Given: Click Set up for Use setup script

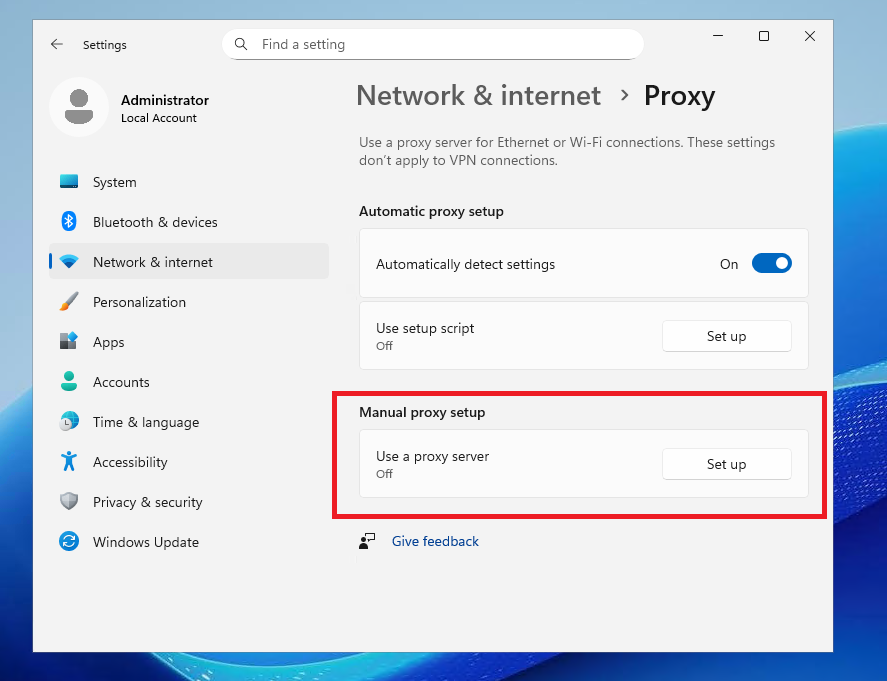Looking at the screenshot, I should (x=726, y=336).
